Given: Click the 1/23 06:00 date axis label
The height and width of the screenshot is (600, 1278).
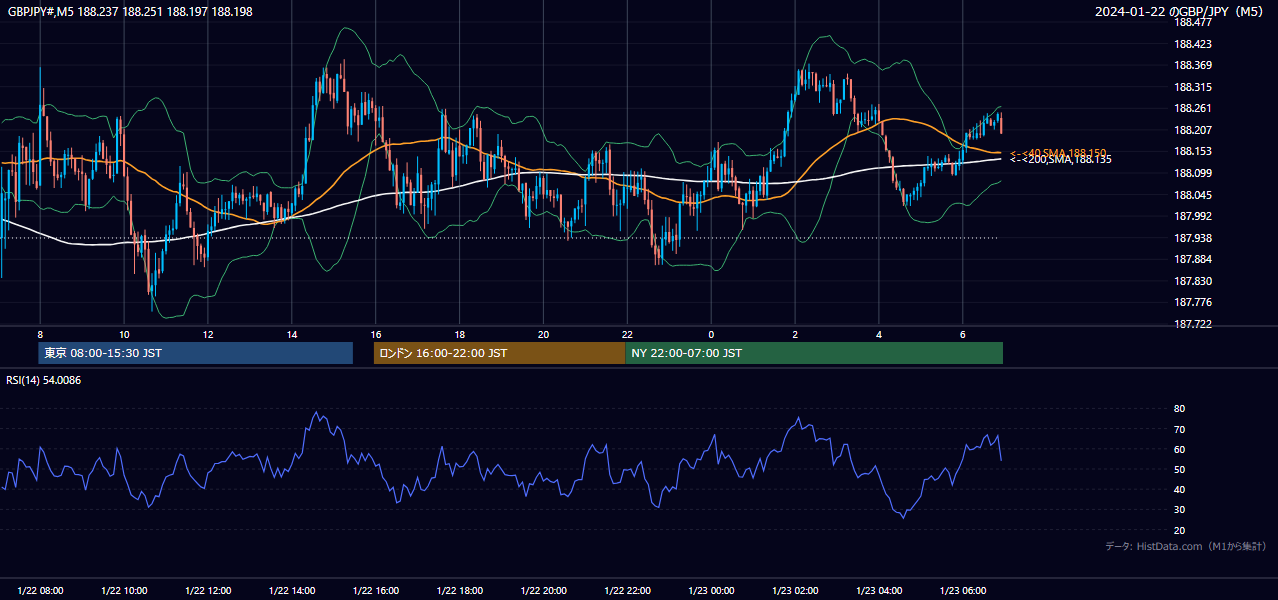Looking at the screenshot, I should (x=964, y=591).
